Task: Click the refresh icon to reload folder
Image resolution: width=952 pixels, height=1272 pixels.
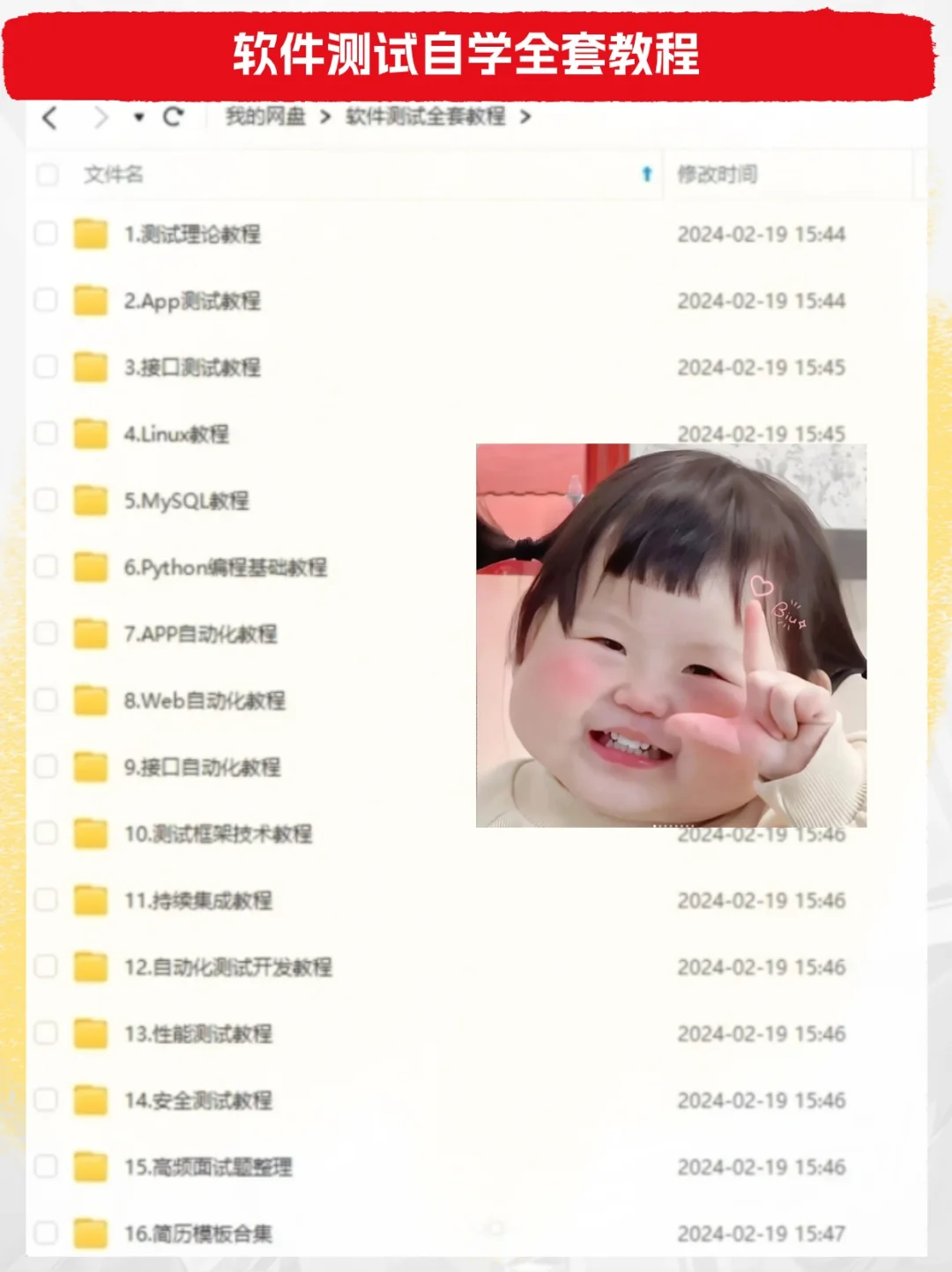Action: [x=175, y=116]
